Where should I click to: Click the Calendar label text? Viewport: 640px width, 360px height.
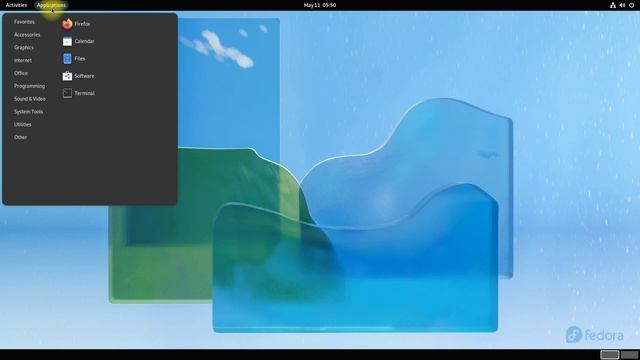84,41
